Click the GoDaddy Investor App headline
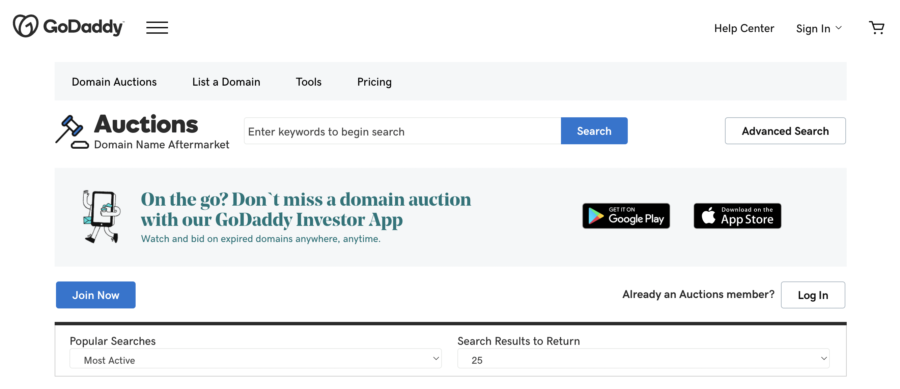900x389 pixels. click(306, 209)
